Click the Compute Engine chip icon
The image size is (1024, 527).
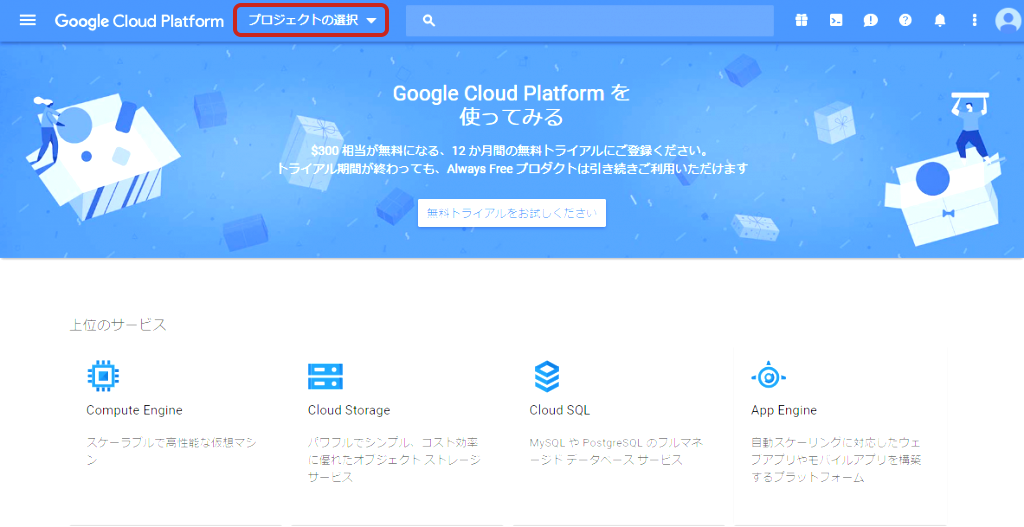[103, 376]
